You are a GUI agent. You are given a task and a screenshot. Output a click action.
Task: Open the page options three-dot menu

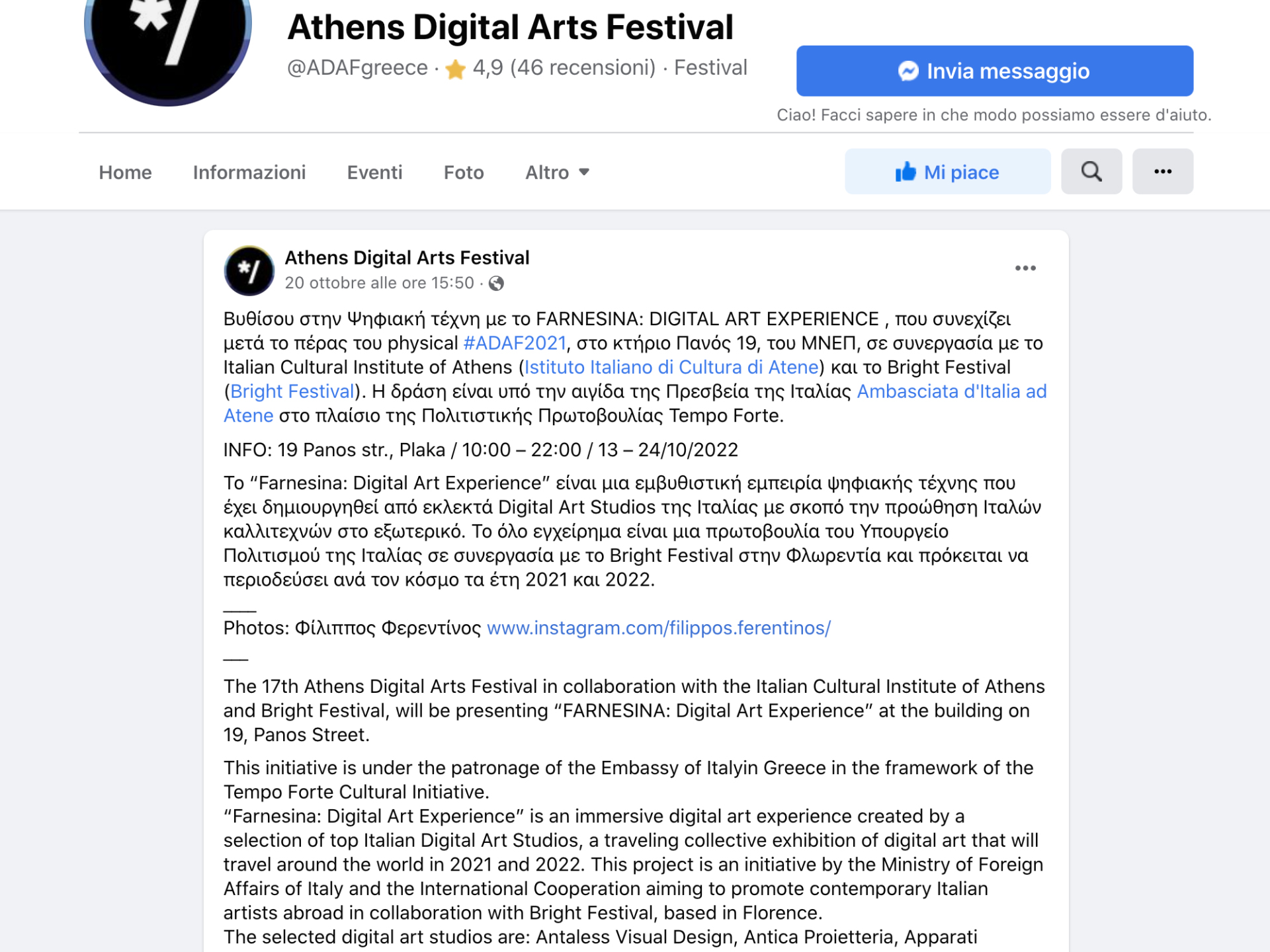click(x=1162, y=172)
